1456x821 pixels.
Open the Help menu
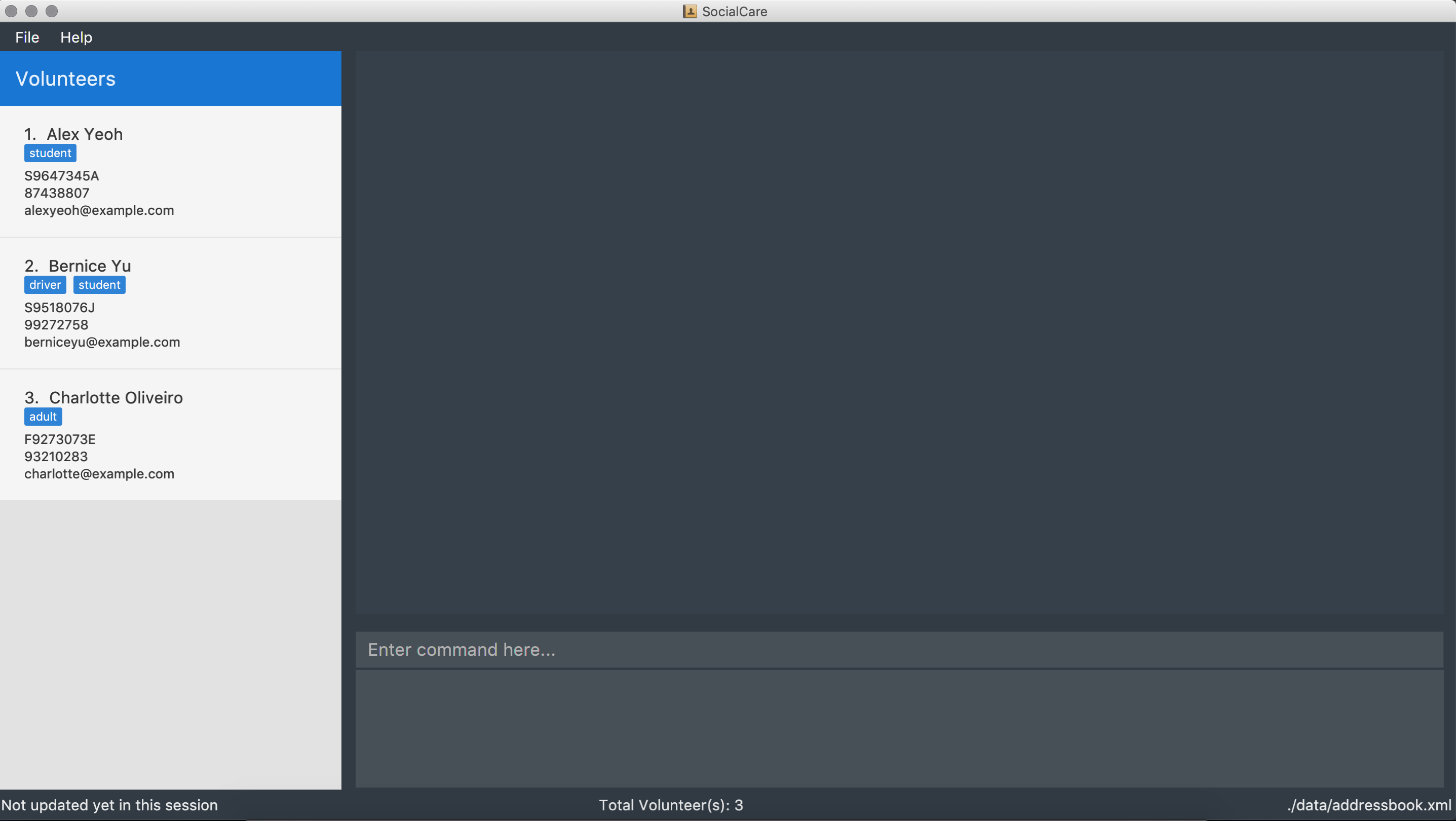(x=76, y=38)
